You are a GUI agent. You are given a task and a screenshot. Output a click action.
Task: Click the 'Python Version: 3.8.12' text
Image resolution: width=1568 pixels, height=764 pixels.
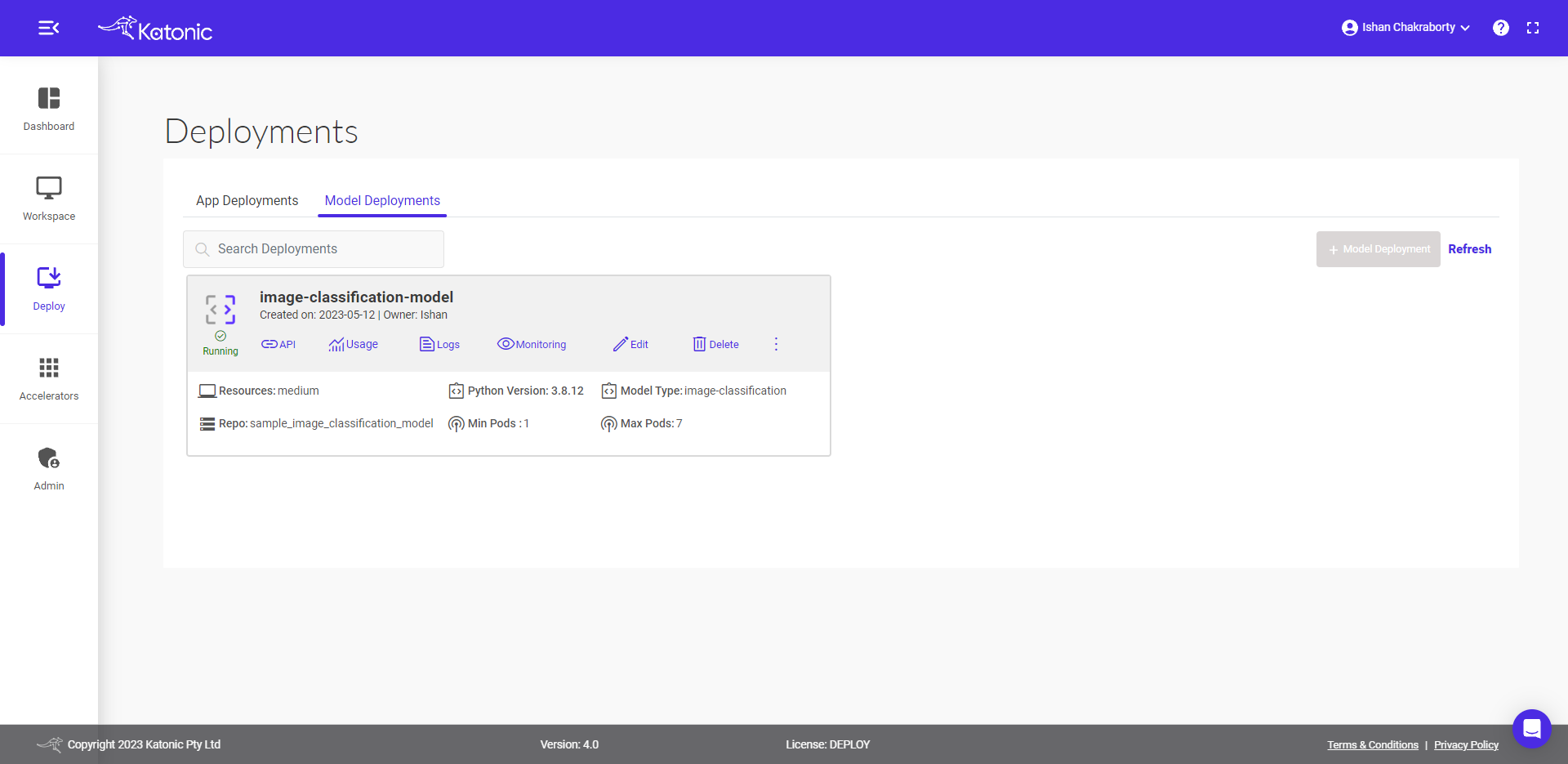526,391
